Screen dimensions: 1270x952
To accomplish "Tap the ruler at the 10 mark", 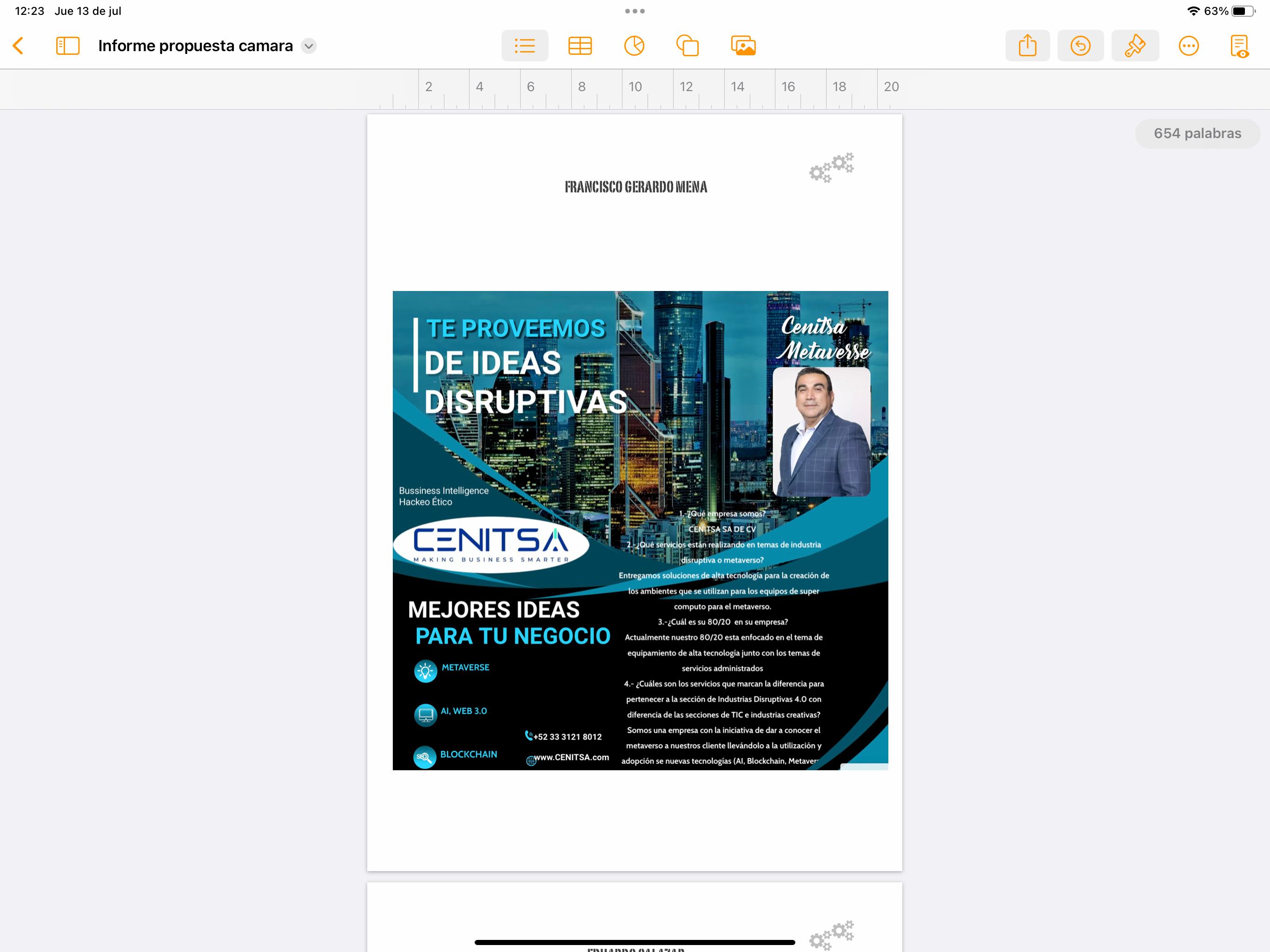I will point(635,87).
